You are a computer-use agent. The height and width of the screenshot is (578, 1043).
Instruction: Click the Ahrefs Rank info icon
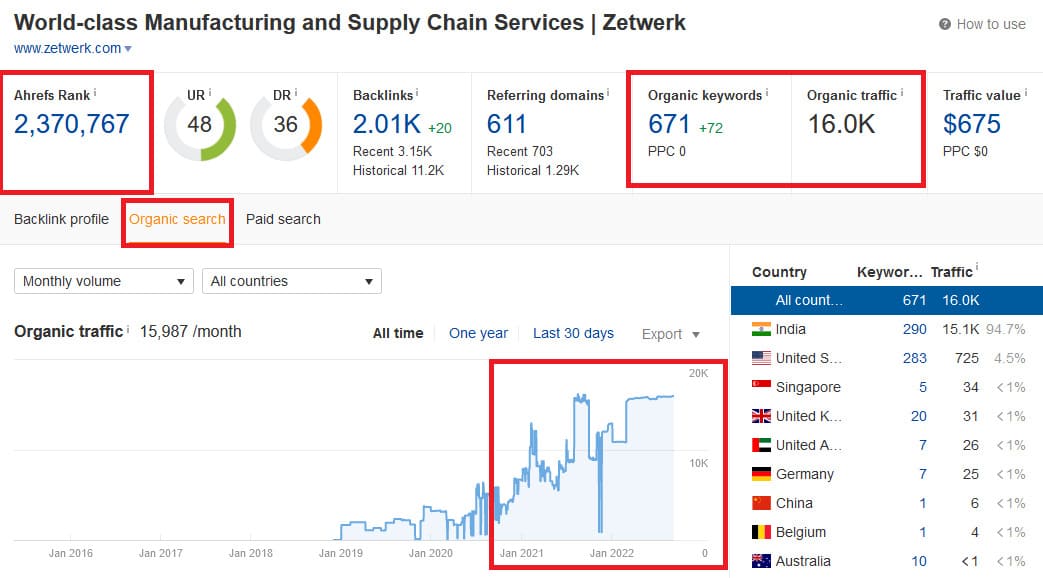click(95, 94)
